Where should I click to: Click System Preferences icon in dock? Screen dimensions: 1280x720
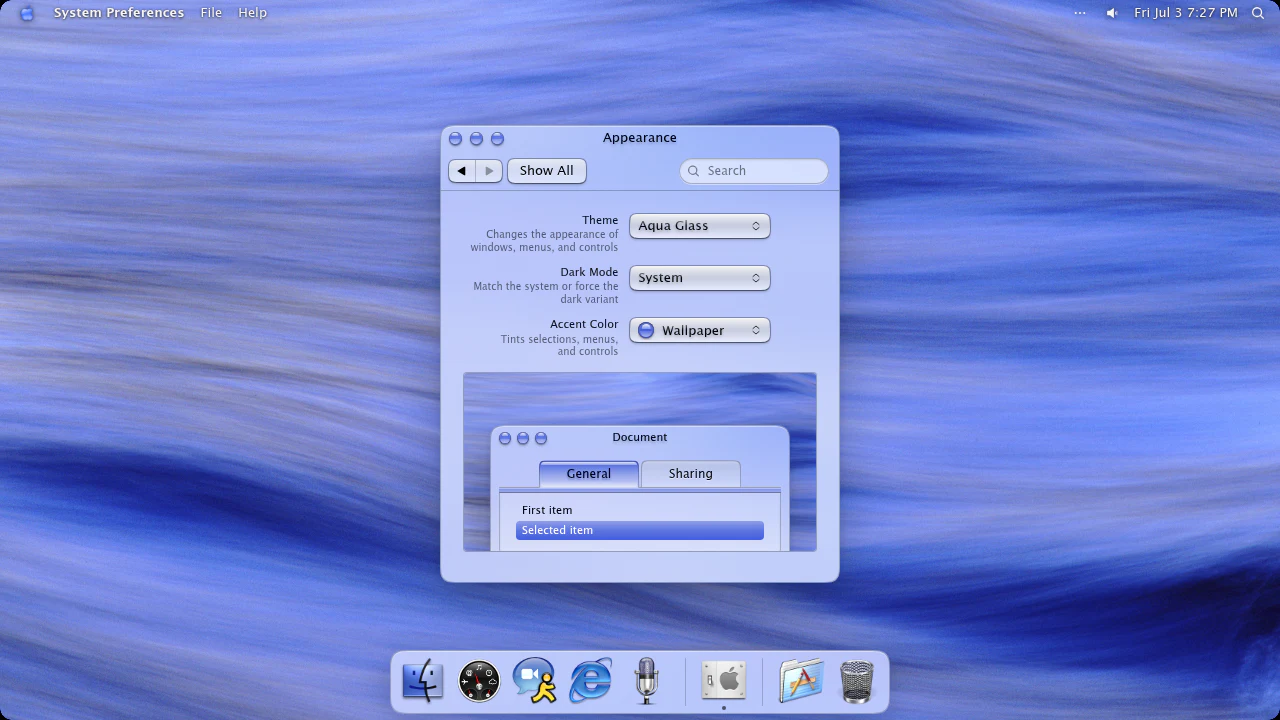coord(723,681)
